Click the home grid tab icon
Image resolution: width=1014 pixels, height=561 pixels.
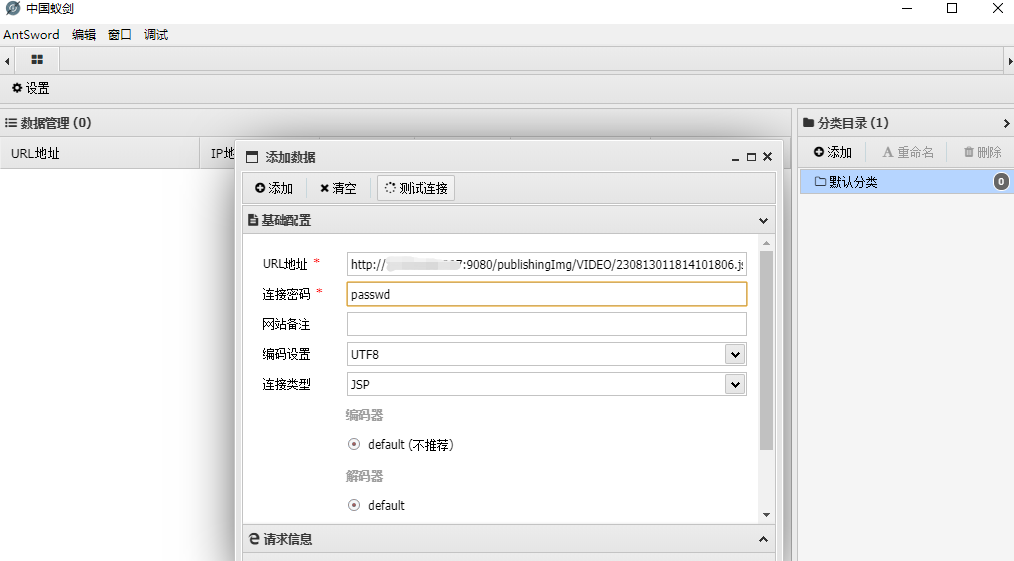[x=37, y=59]
